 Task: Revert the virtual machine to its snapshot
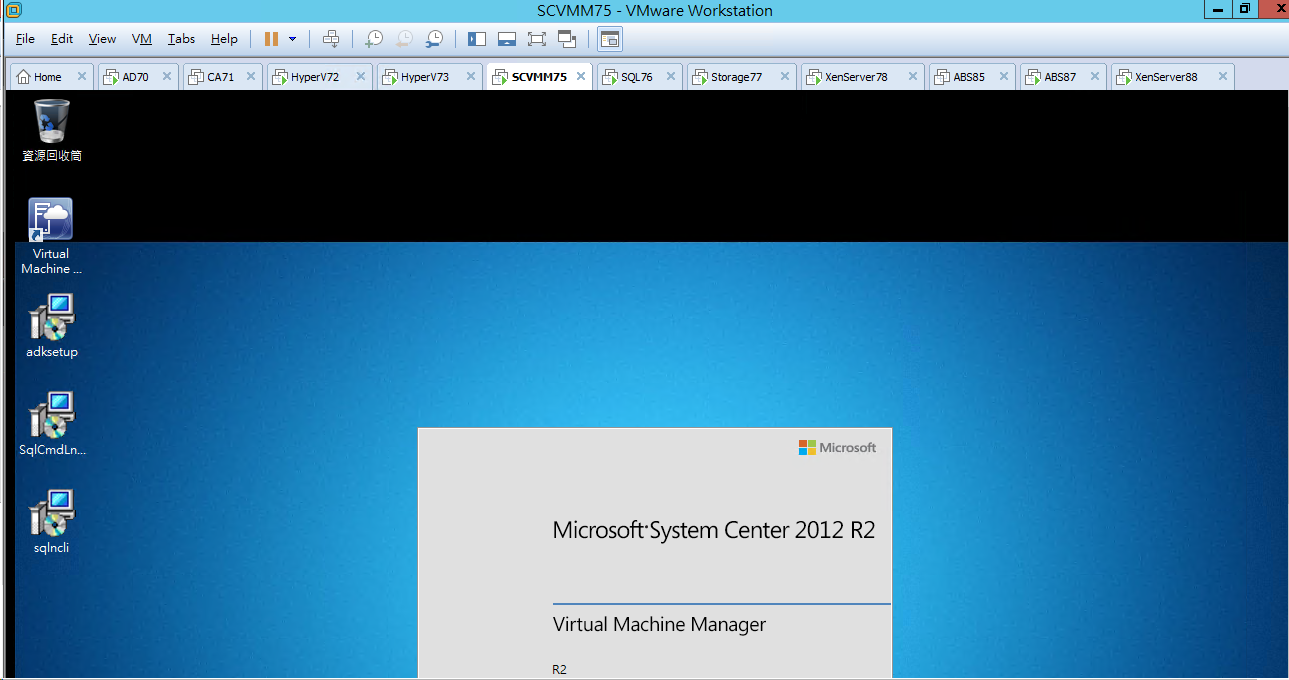coord(404,39)
